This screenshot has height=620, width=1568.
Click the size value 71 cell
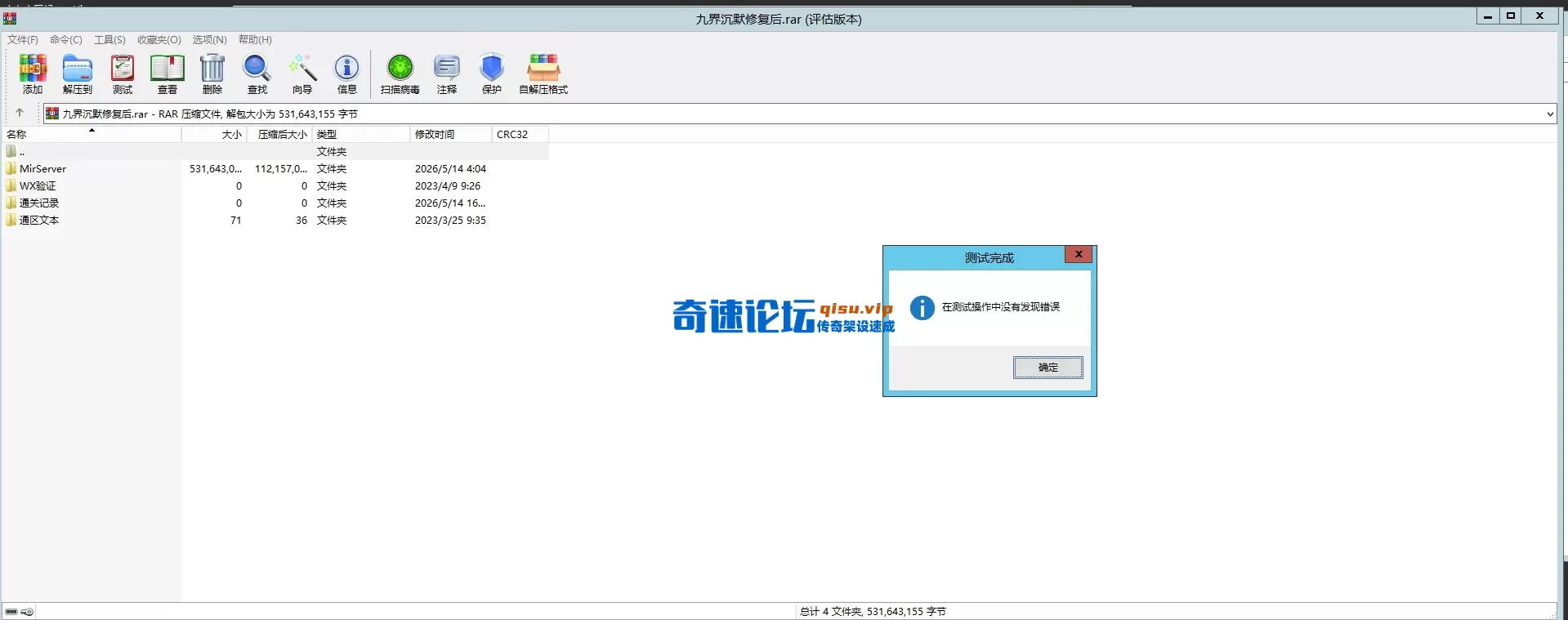click(235, 220)
